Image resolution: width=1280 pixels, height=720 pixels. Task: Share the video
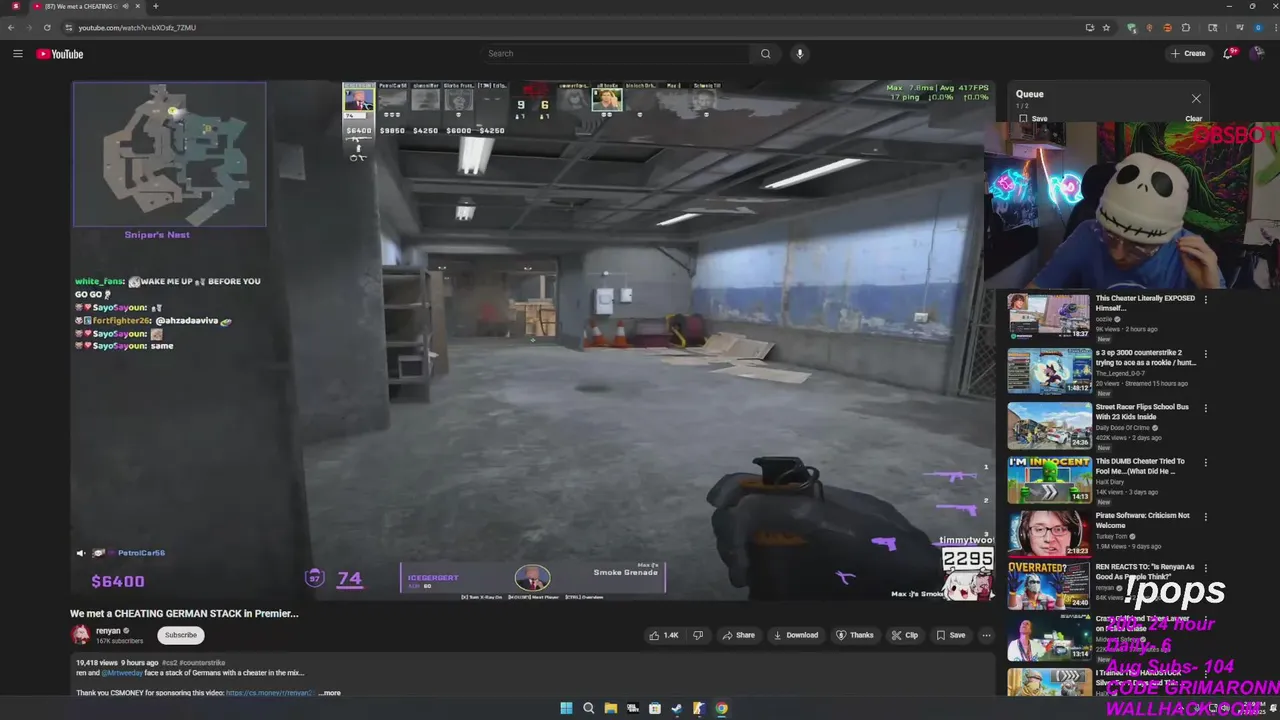739,635
